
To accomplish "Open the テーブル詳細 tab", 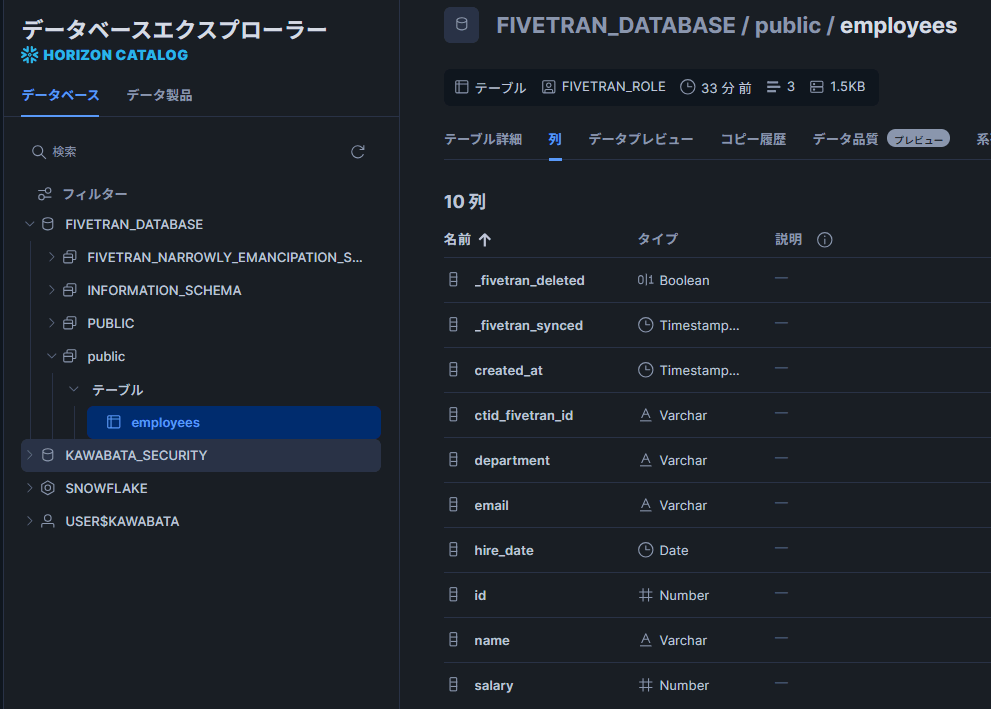I will pyautogui.click(x=483, y=139).
